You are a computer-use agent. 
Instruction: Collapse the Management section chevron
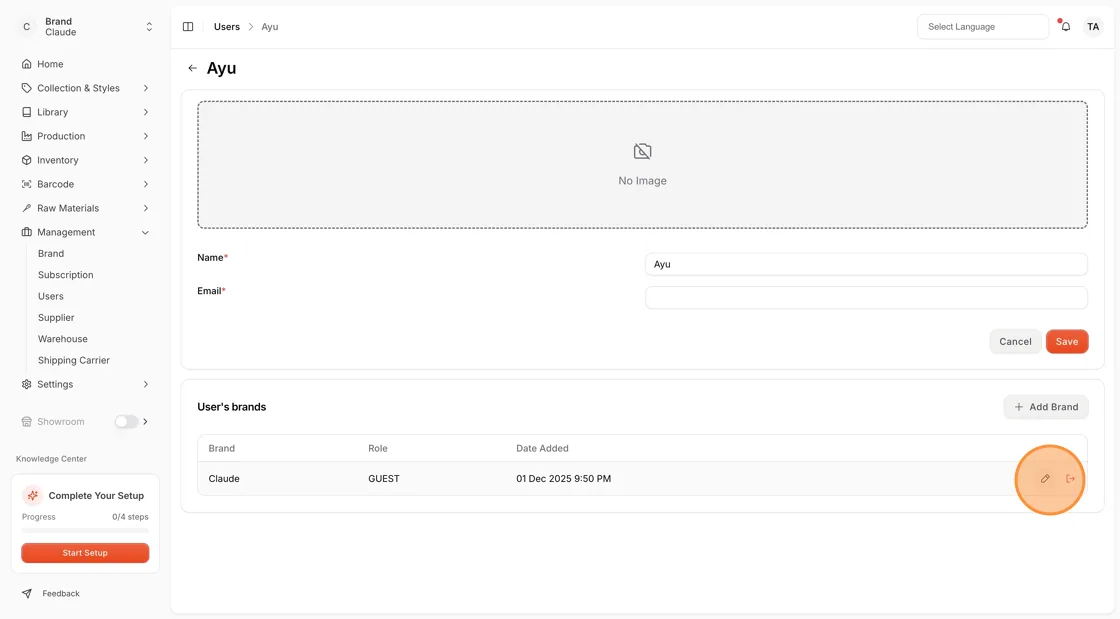point(146,233)
